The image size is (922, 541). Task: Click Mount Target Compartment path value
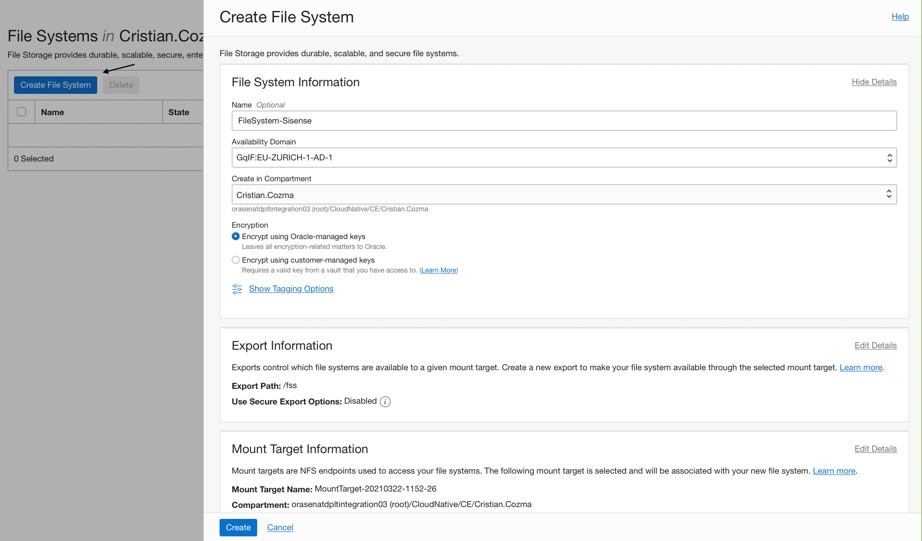(x=412, y=505)
